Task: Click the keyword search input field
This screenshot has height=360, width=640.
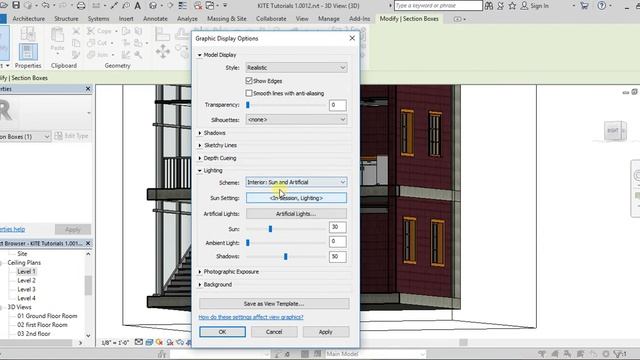Action: [x=438, y=6]
